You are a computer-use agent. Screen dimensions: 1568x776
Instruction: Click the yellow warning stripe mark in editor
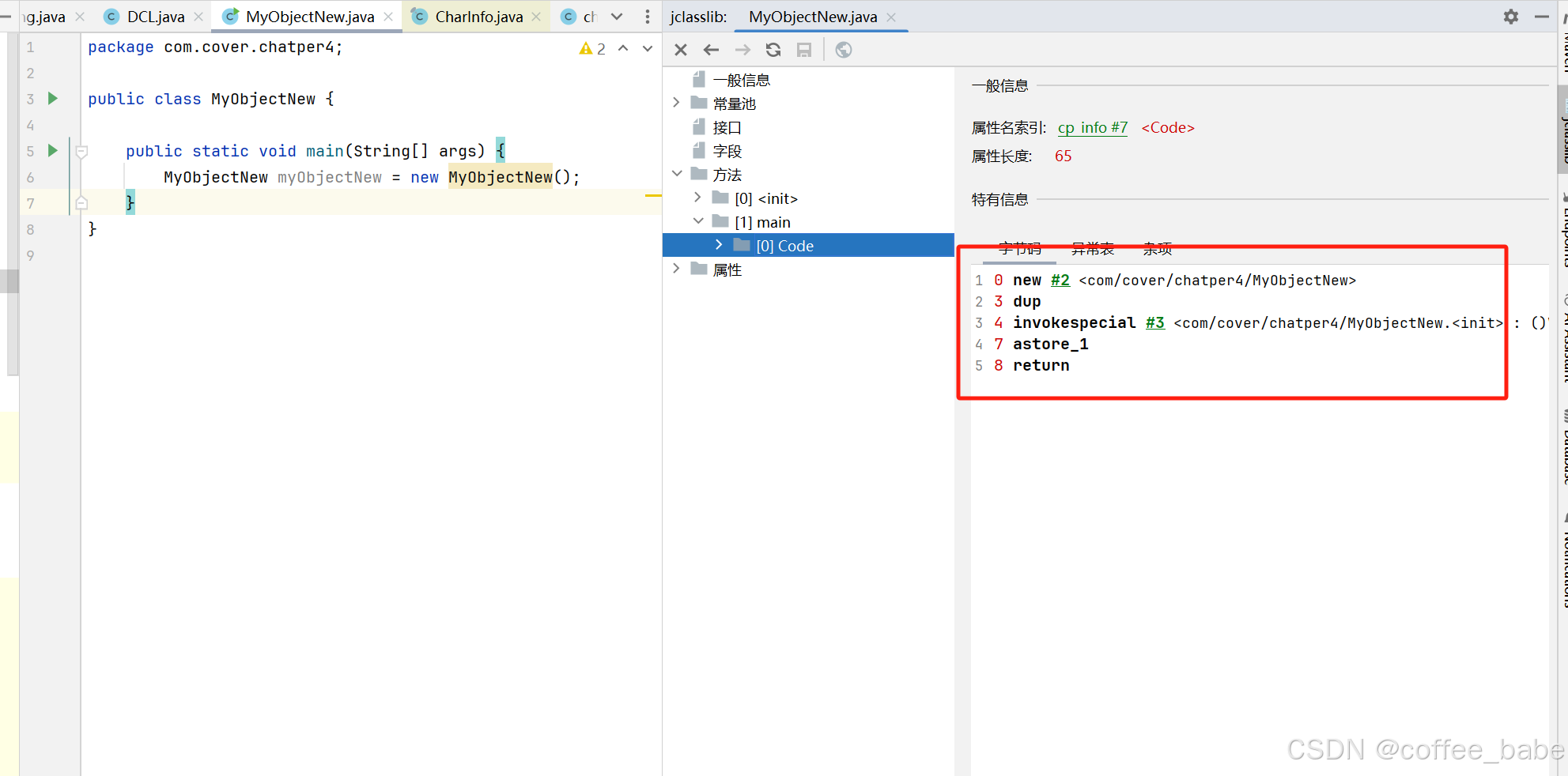pyautogui.click(x=653, y=194)
